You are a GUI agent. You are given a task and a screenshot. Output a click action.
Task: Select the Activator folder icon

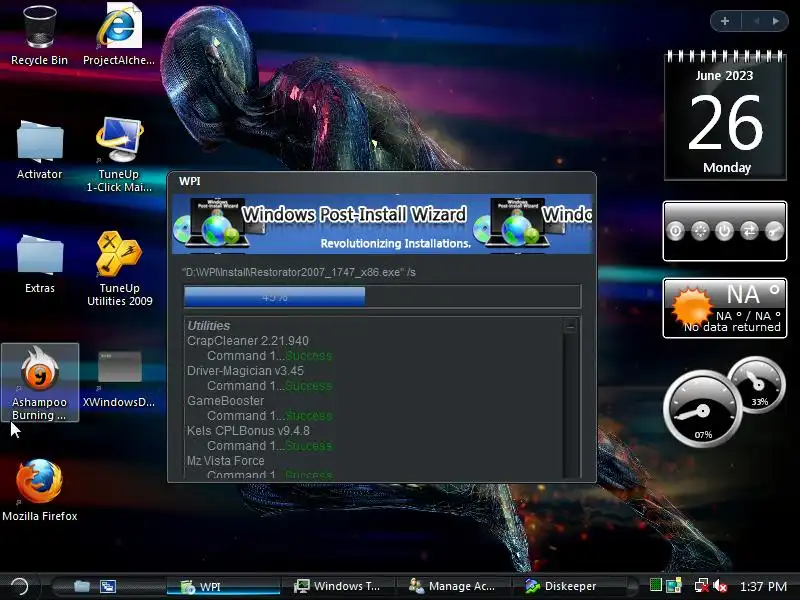[40, 149]
